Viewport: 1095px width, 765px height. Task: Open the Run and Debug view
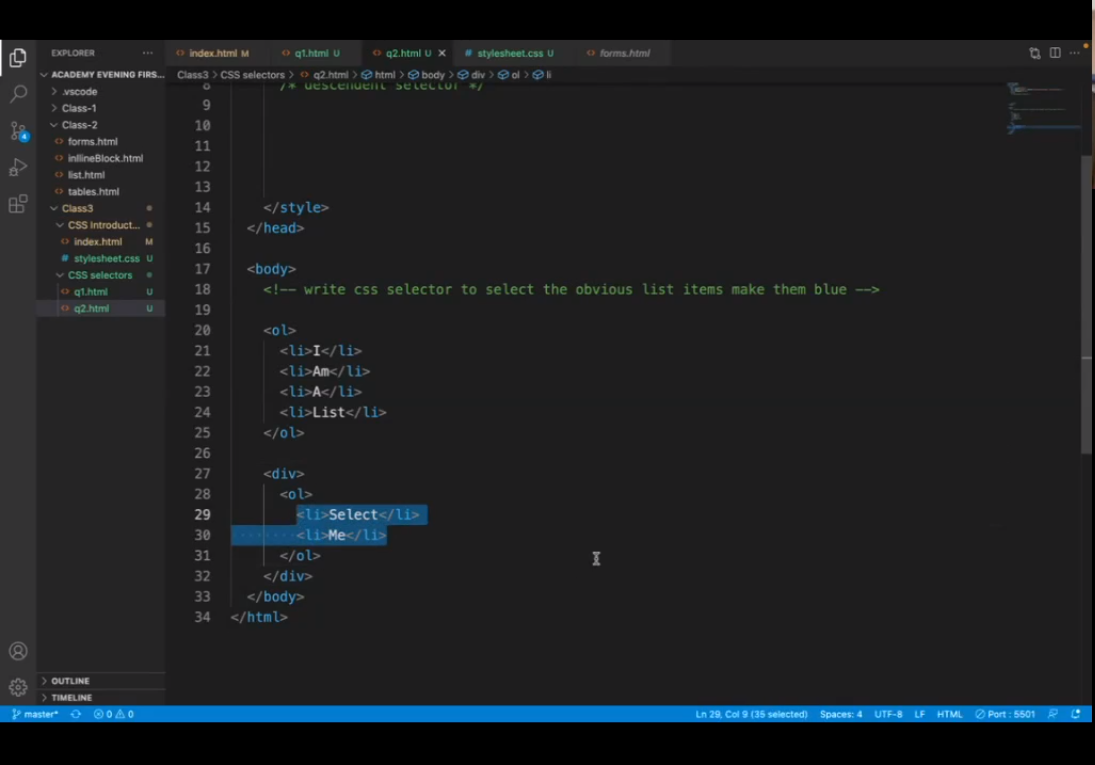click(18, 167)
